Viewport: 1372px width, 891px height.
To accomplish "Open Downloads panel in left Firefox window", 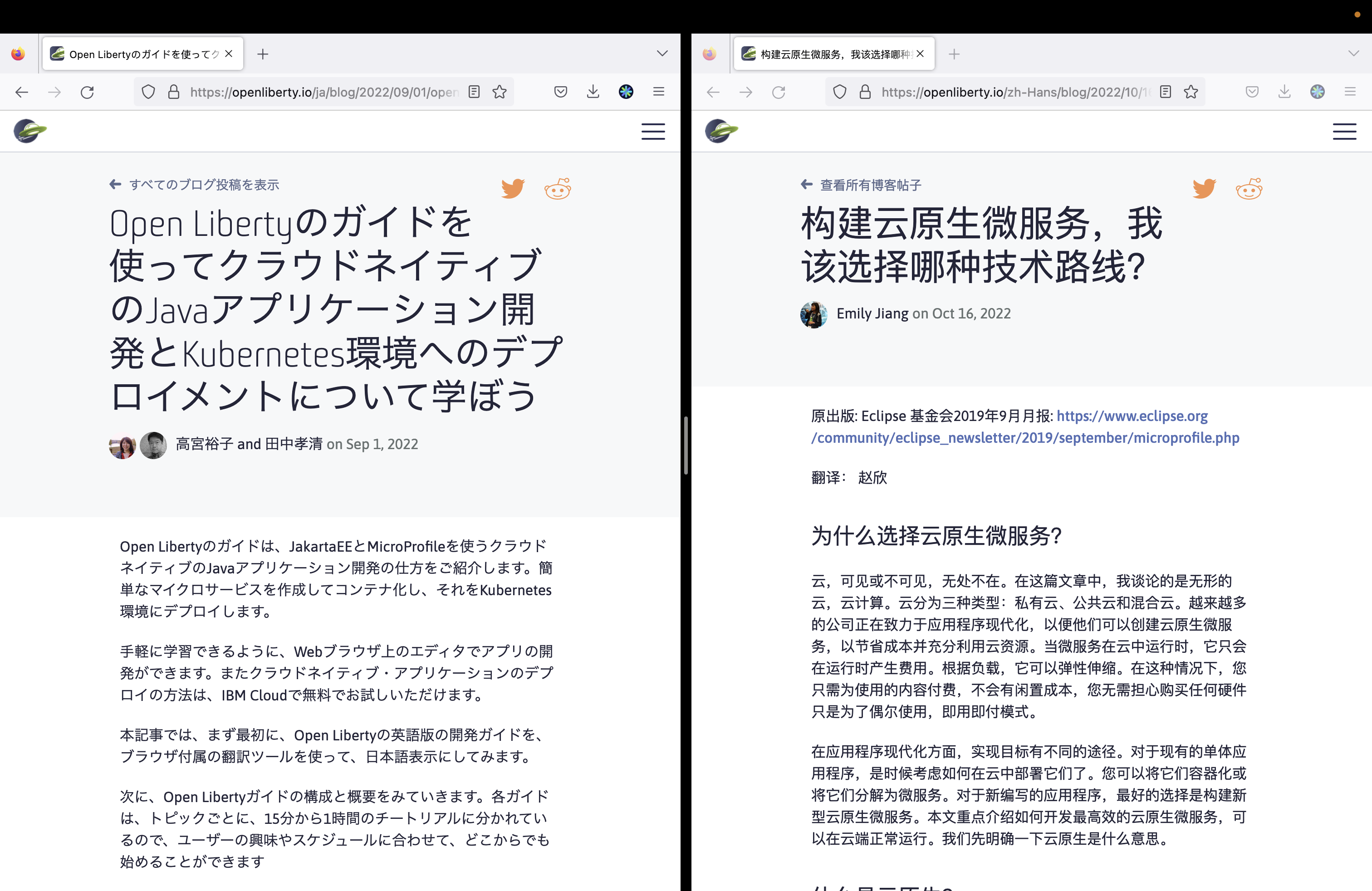I will 593,92.
